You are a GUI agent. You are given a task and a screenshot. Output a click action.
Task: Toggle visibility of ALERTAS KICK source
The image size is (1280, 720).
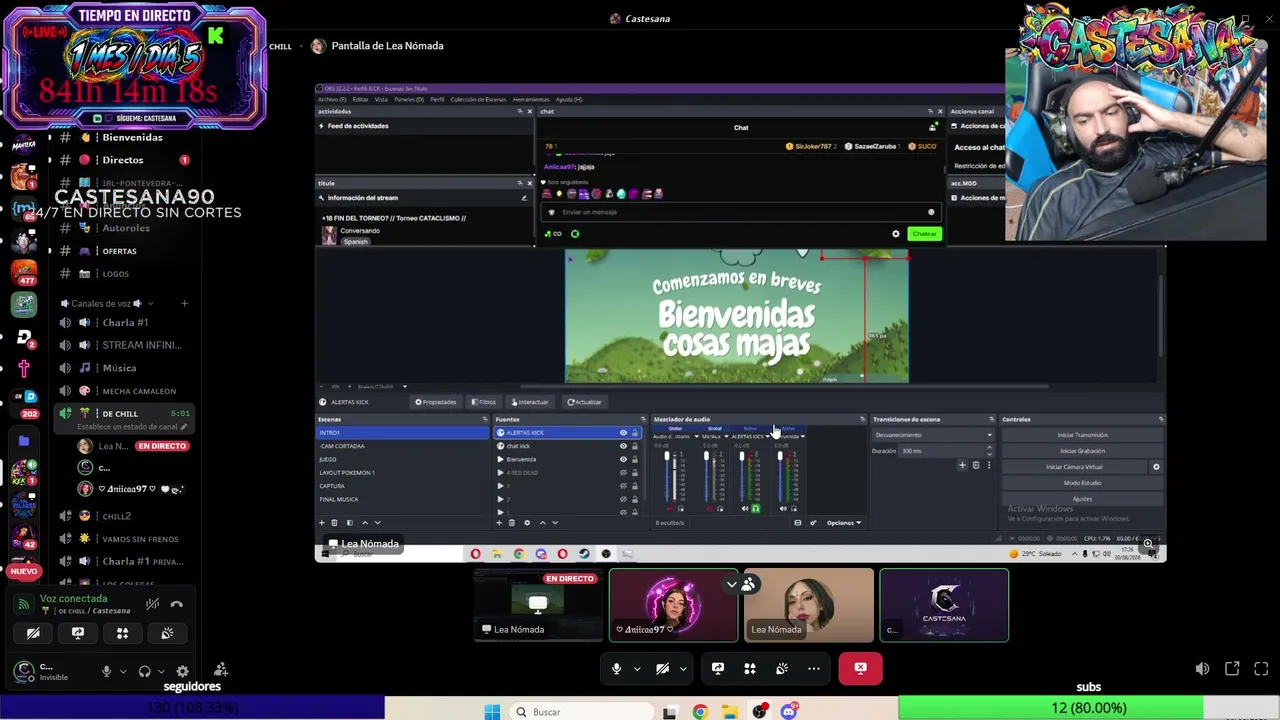coord(623,433)
